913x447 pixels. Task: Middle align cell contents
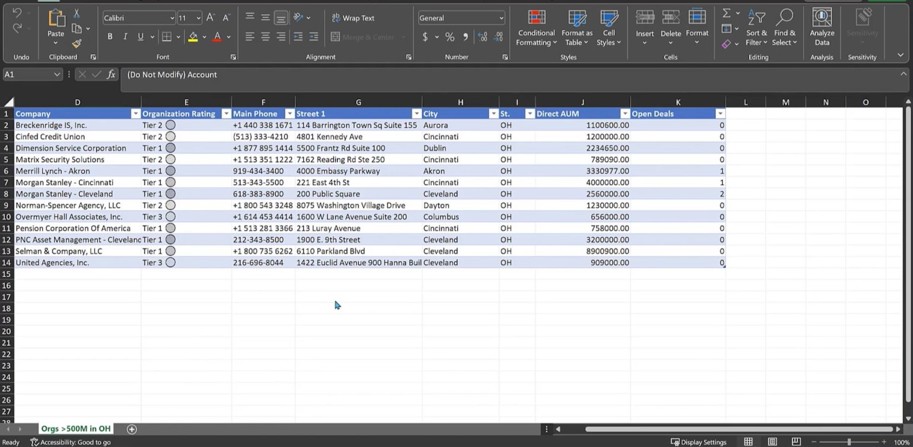point(266,17)
